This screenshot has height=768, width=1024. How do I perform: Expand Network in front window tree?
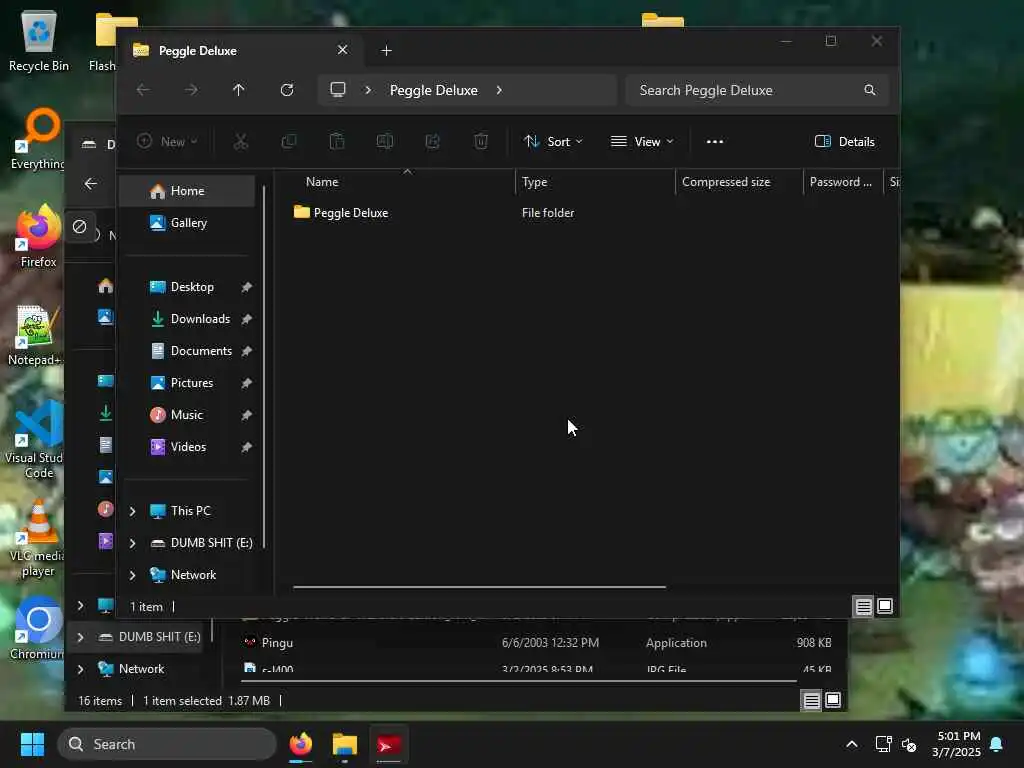(133, 575)
